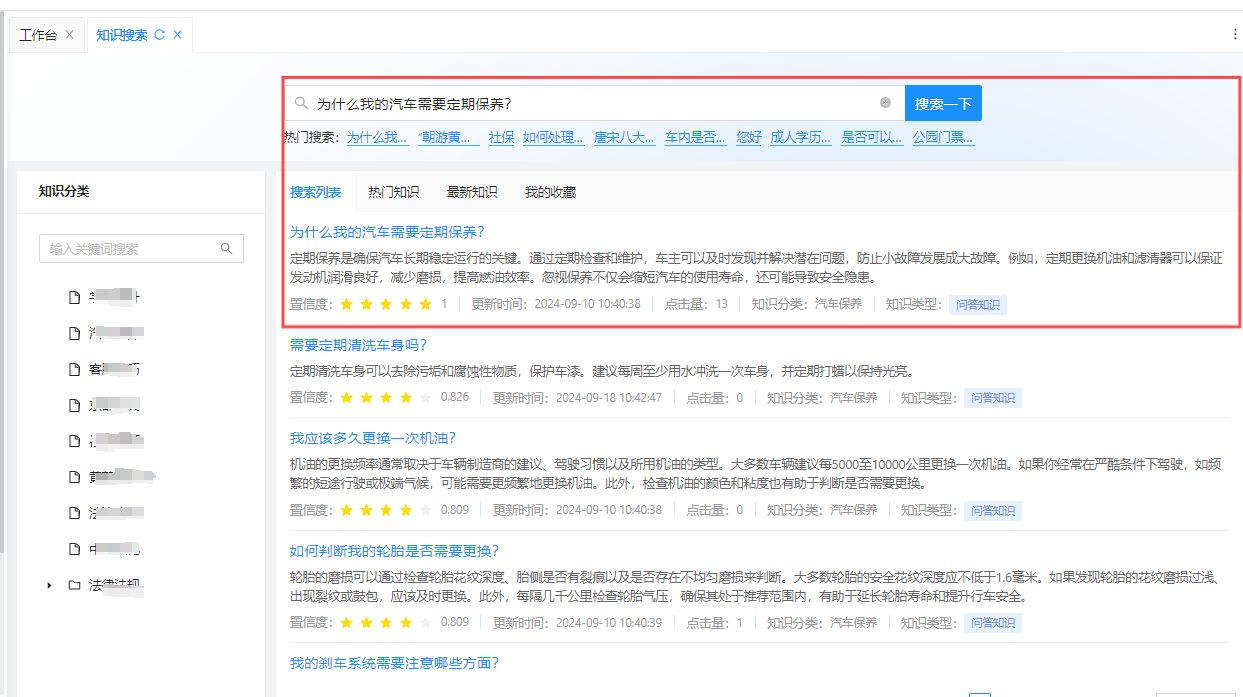Image resolution: width=1243 pixels, height=697 pixels.
Task: Clear the search box text with the X icon
Action: [x=885, y=103]
